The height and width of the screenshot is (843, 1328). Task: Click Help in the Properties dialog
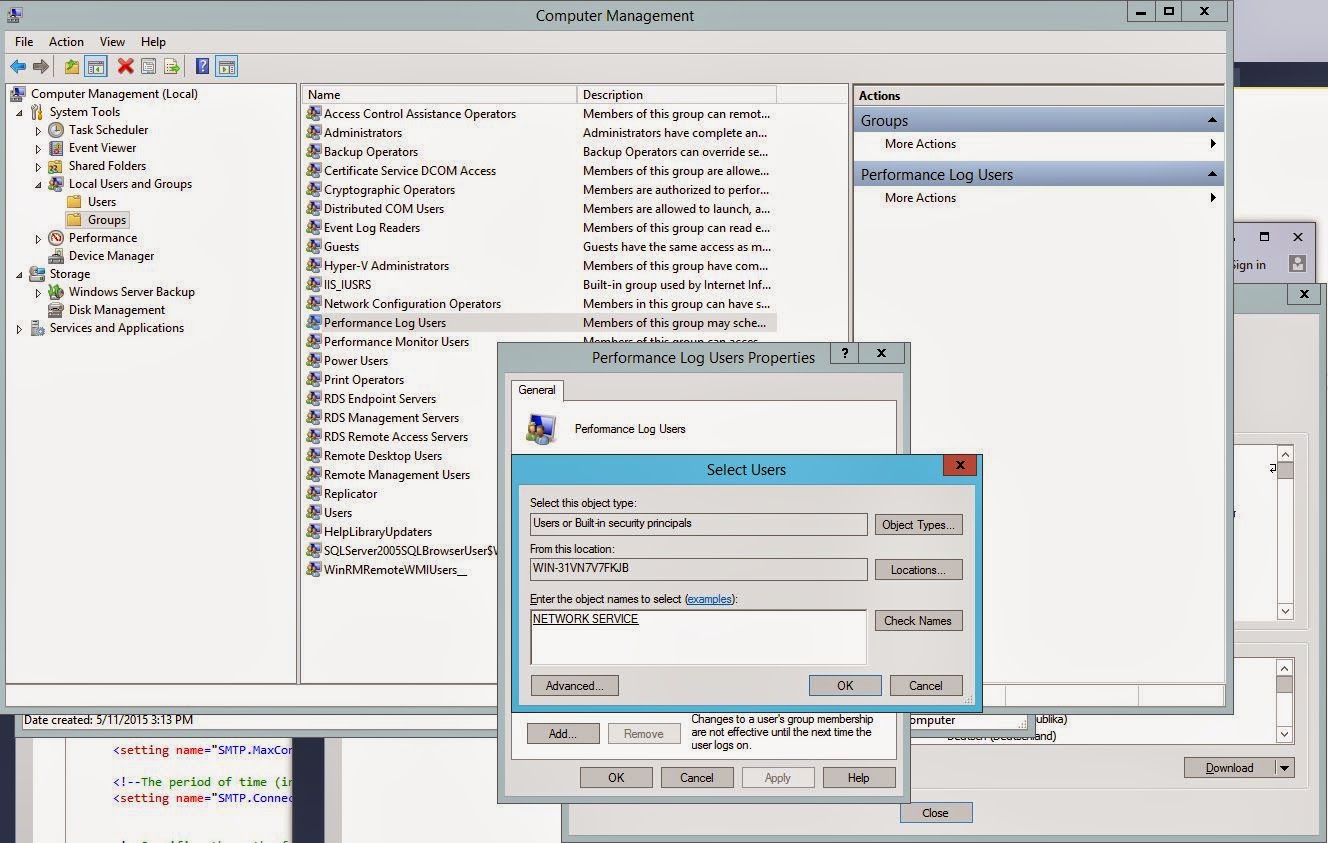coord(859,778)
